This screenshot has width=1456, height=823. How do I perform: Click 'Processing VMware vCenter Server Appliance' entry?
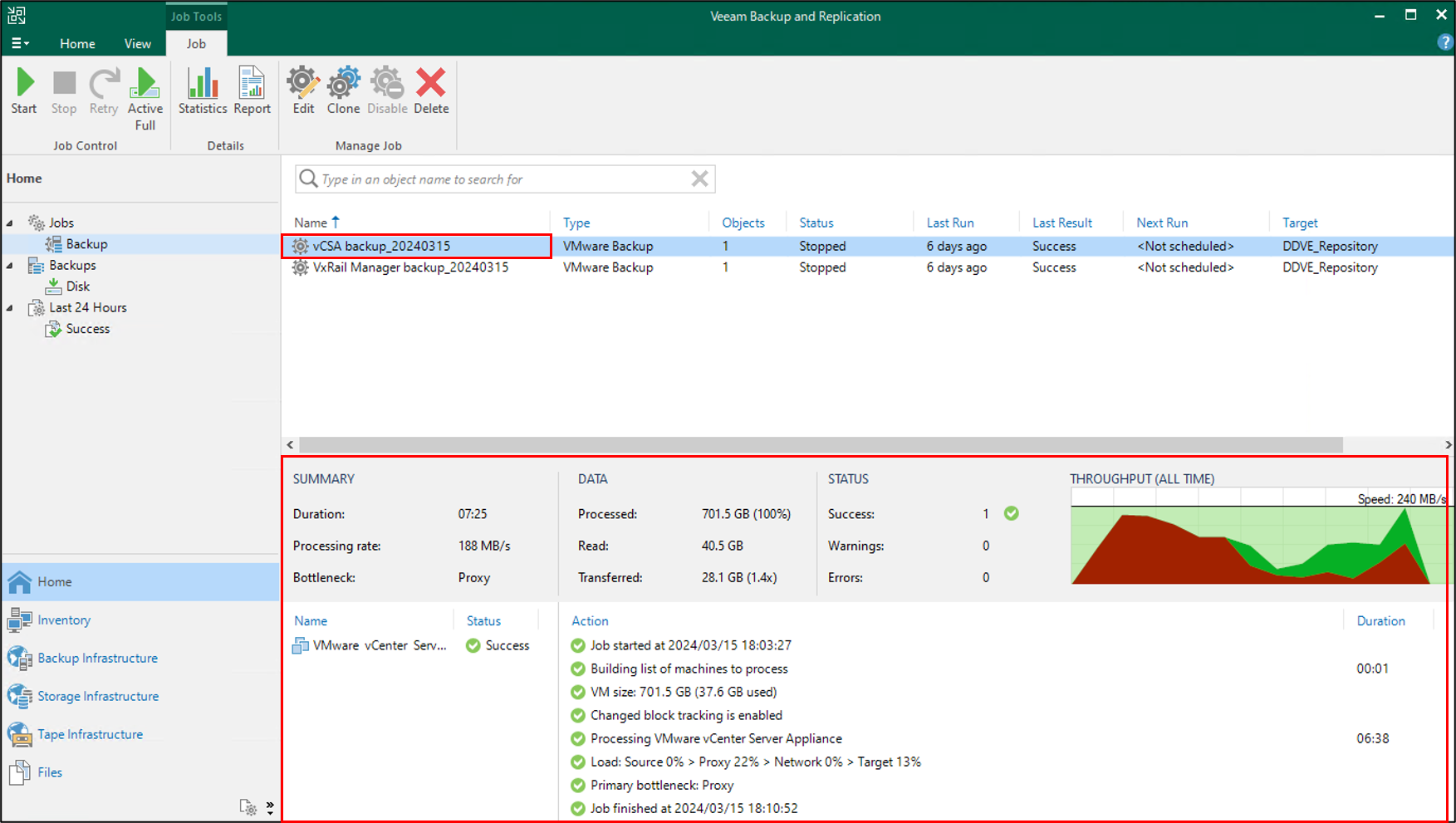point(716,738)
